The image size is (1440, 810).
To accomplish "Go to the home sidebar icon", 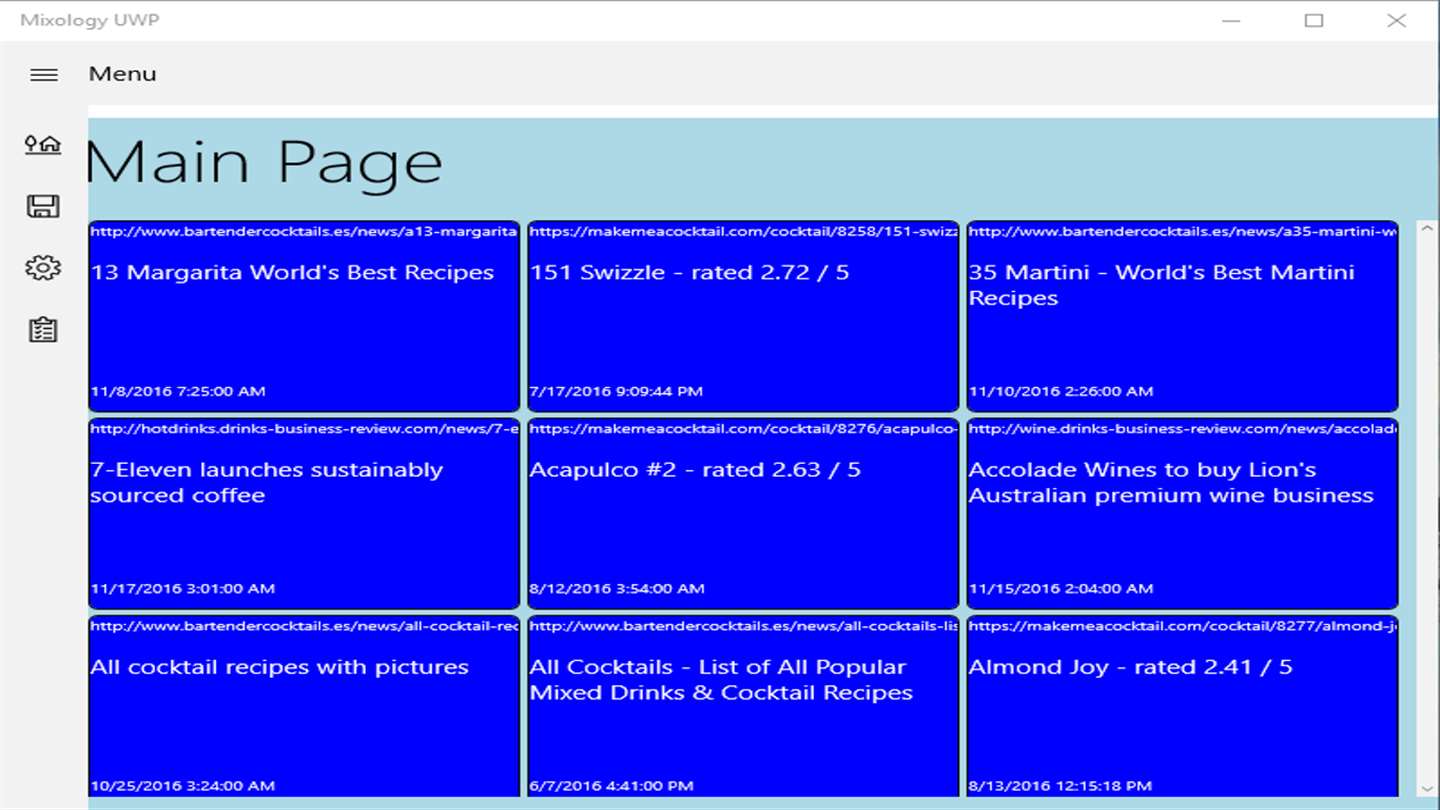I will 43,145.
